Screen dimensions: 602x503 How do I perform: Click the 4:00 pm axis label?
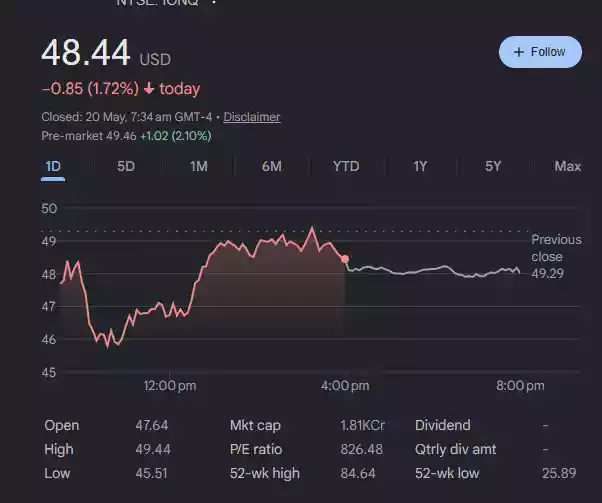pos(345,386)
